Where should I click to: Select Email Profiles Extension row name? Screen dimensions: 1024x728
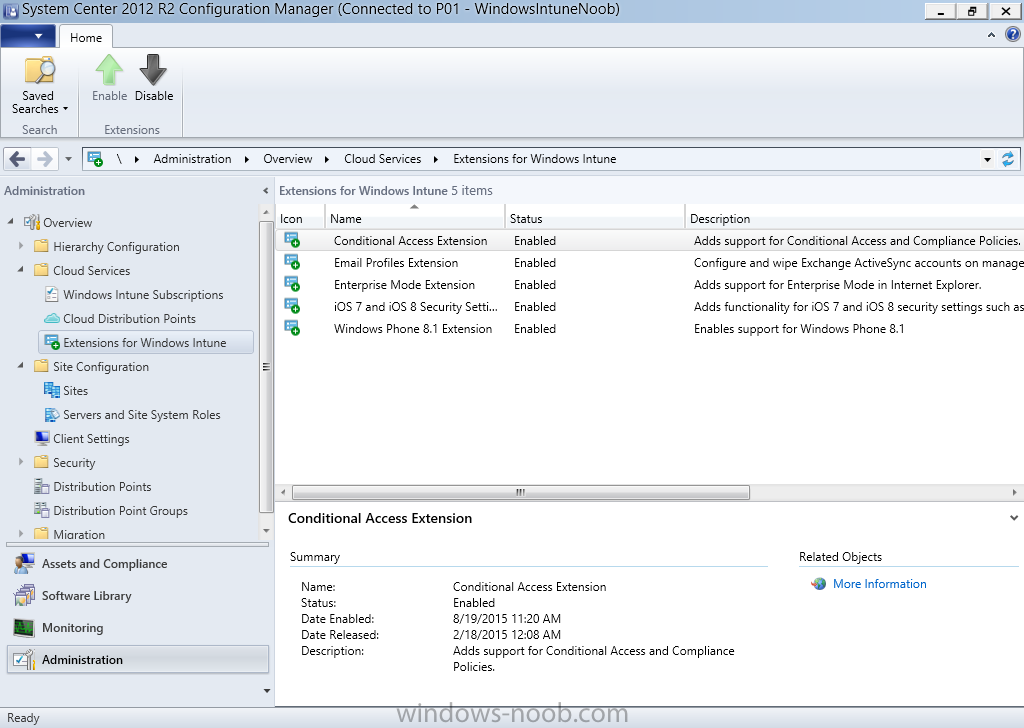click(396, 262)
